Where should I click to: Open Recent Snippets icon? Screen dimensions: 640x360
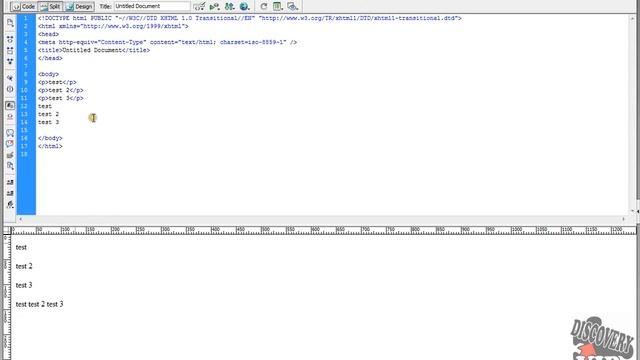[x=10, y=166]
